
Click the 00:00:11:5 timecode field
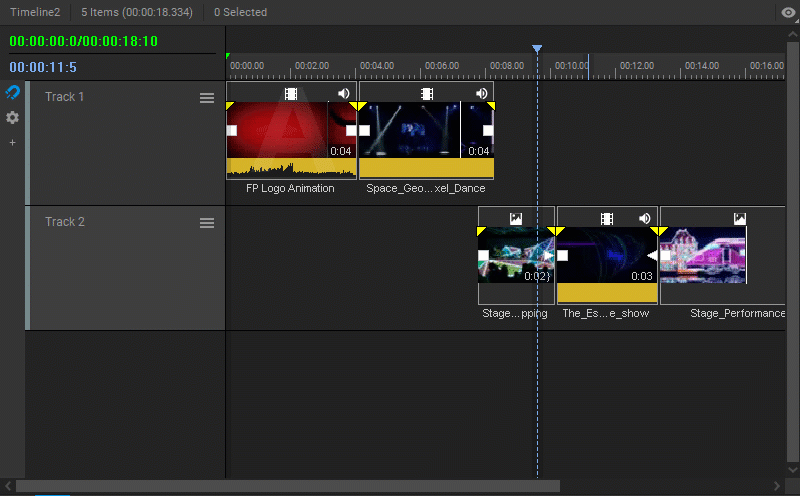[x=43, y=67]
